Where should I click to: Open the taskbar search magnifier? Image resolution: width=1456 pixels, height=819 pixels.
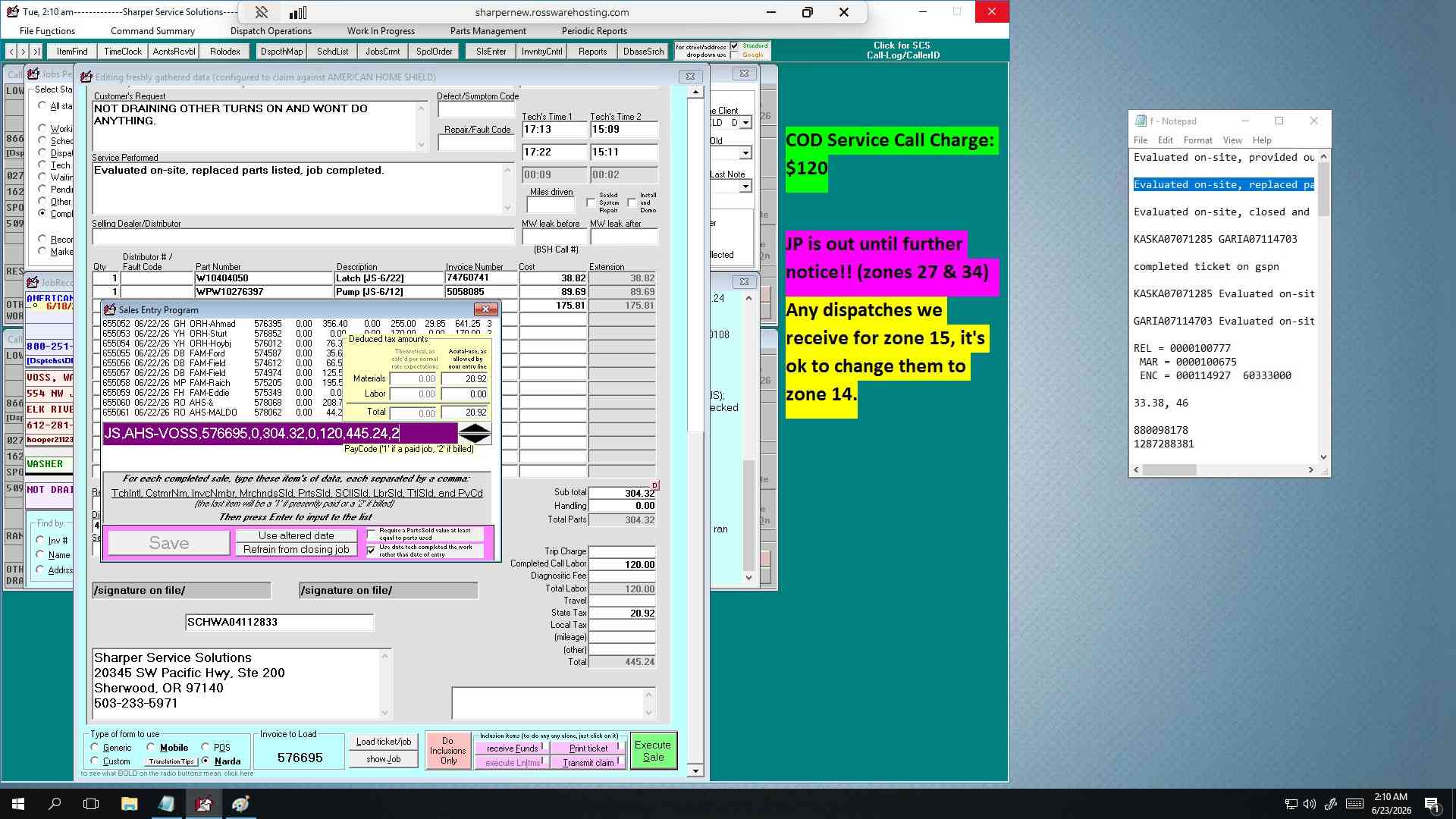pos(55,804)
